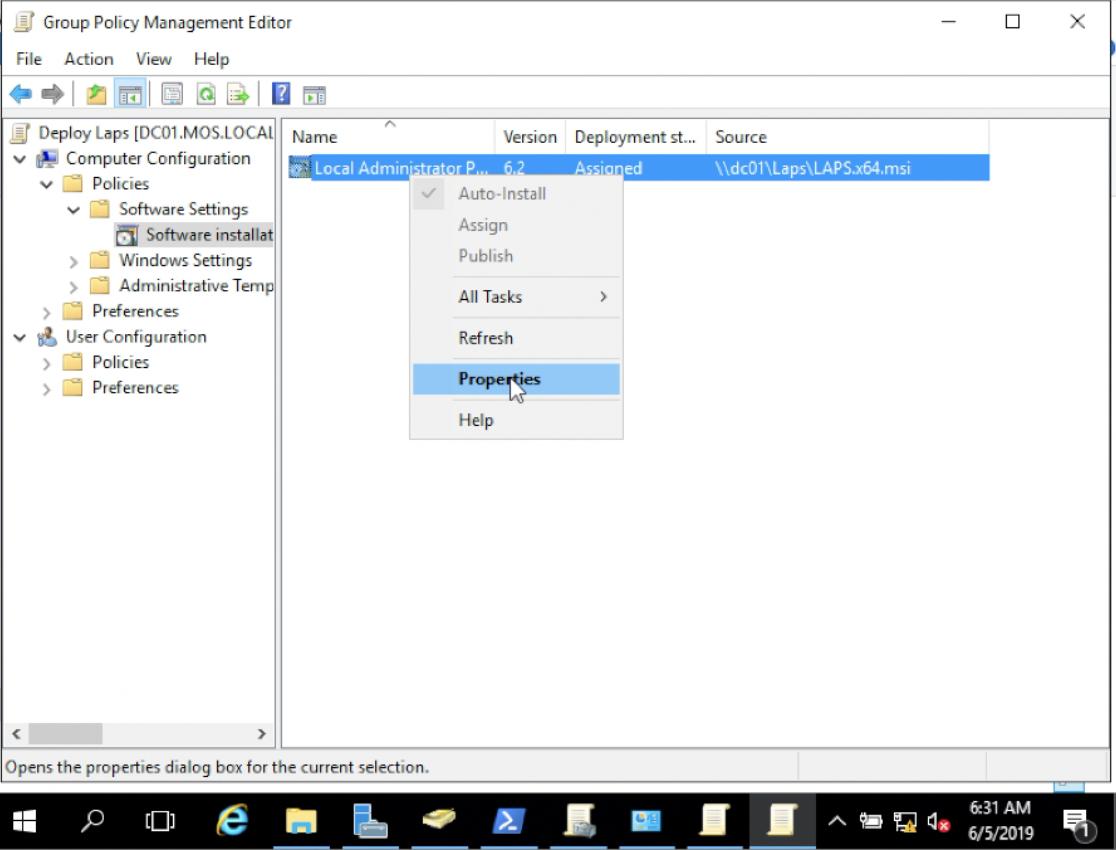Click the Export List toolbar icon
The image size is (1116, 850).
238,94
